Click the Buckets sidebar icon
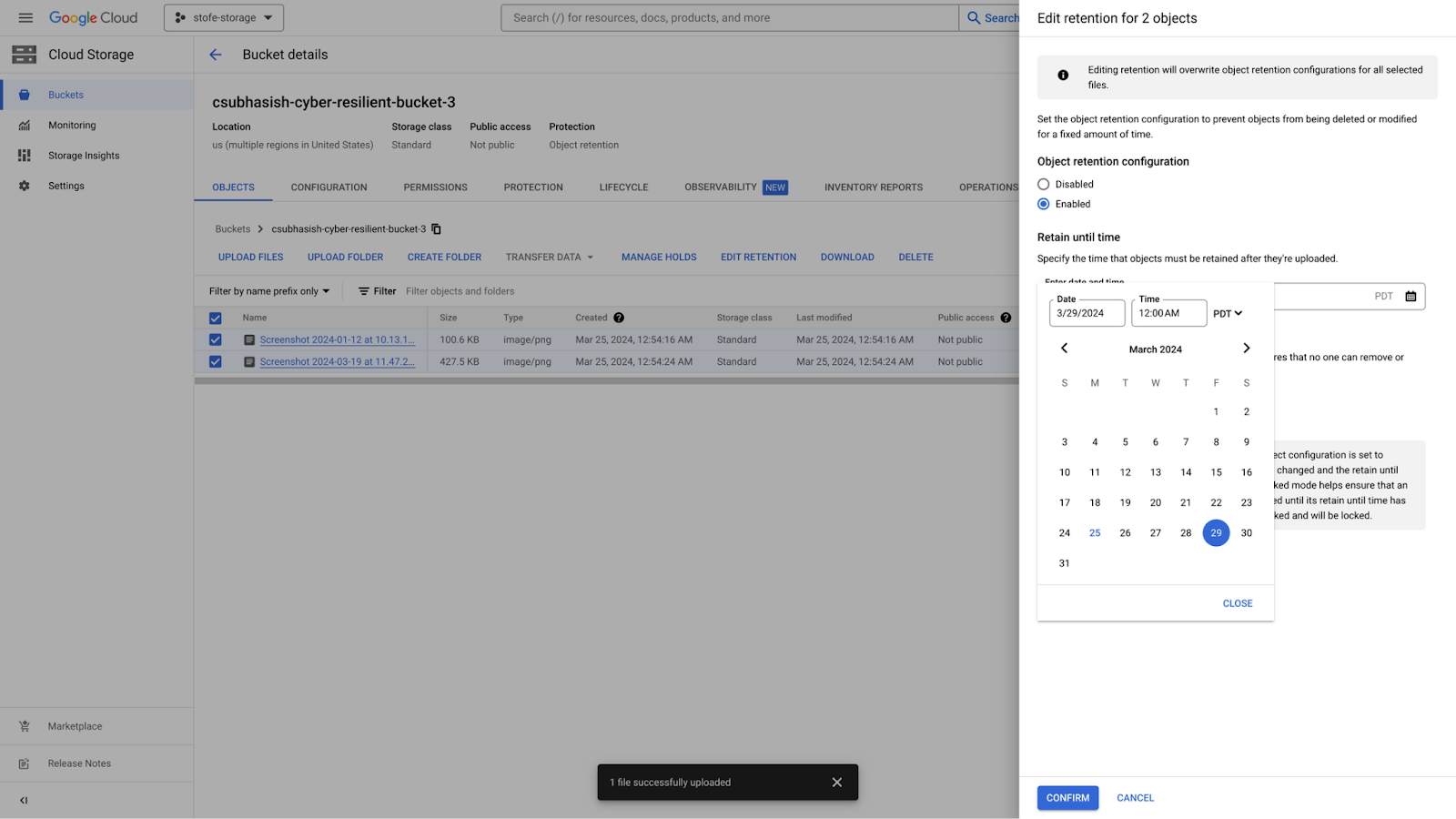Image resolution: width=1456 pixels, height=819 pixels. 25,95
